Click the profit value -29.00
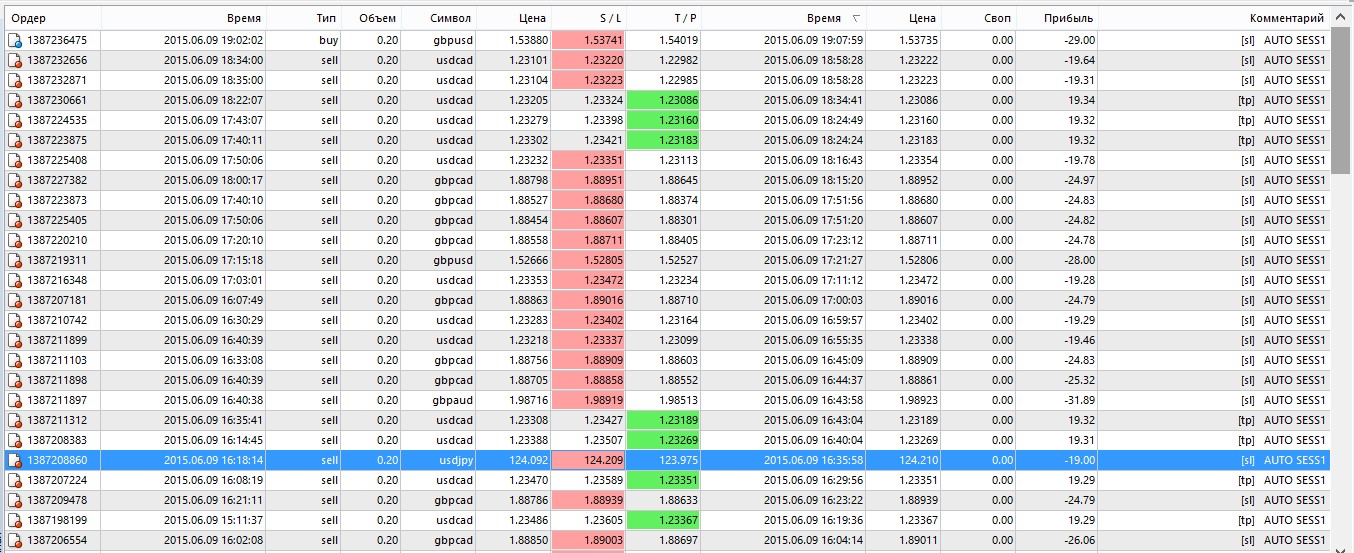Image resolution: width=1354 pixels, height=553 pixels. pyautogui.click(x=1079, y=41)
